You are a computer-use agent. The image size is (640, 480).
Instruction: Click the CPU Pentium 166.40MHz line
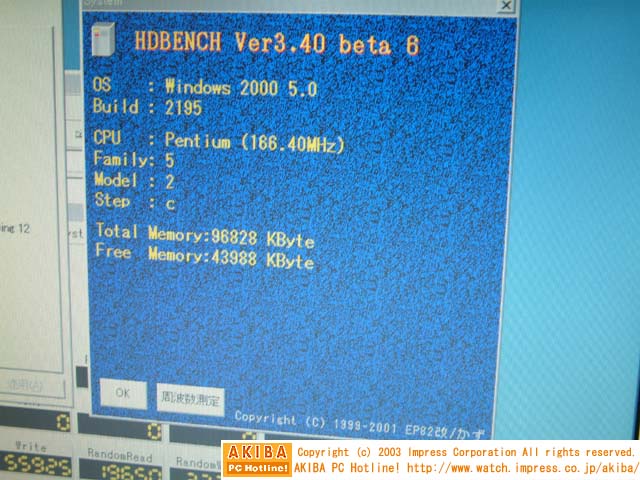click(x=218, y=142)
